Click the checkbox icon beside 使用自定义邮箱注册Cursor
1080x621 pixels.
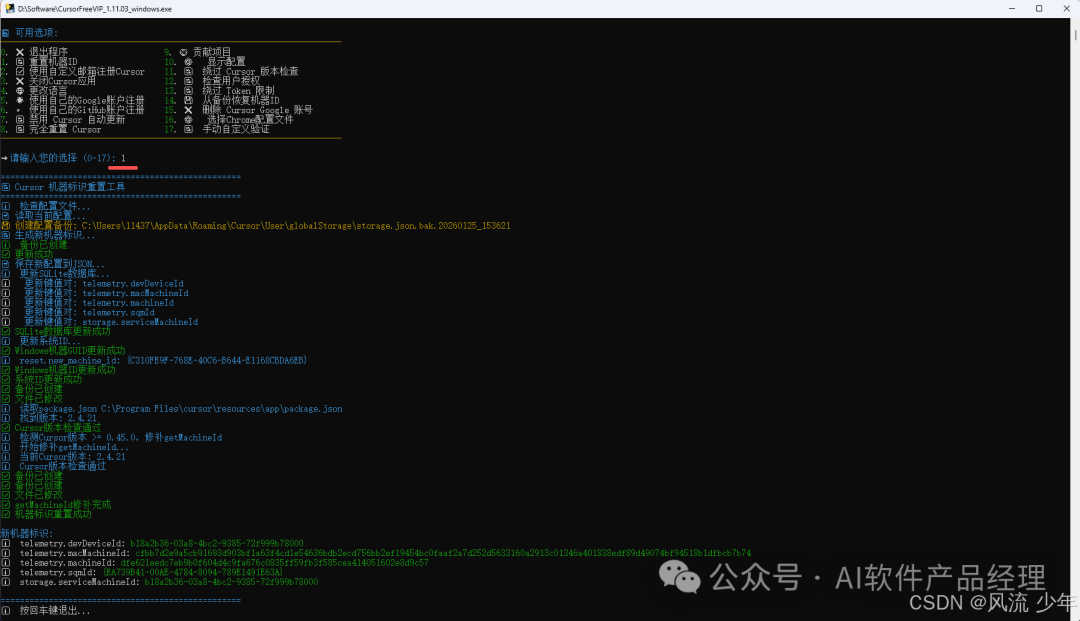[20, 71]
